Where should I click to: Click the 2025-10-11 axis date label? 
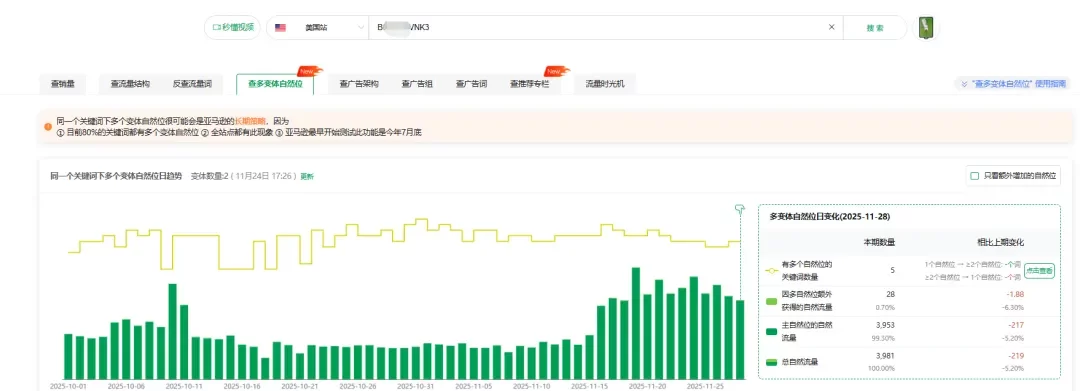(184, 386)
